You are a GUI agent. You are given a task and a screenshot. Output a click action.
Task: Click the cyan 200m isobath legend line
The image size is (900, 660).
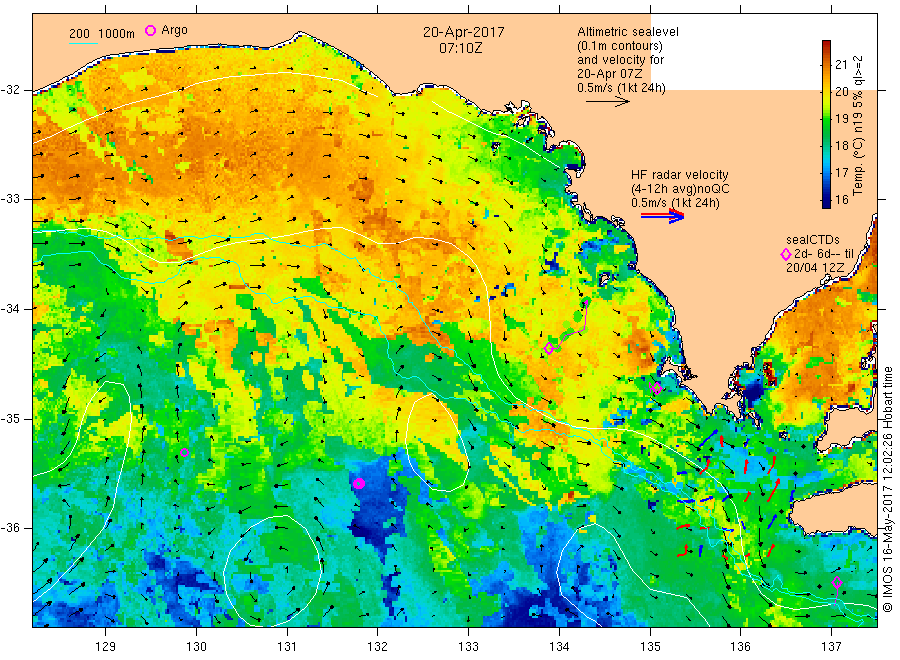click(83, 43)
